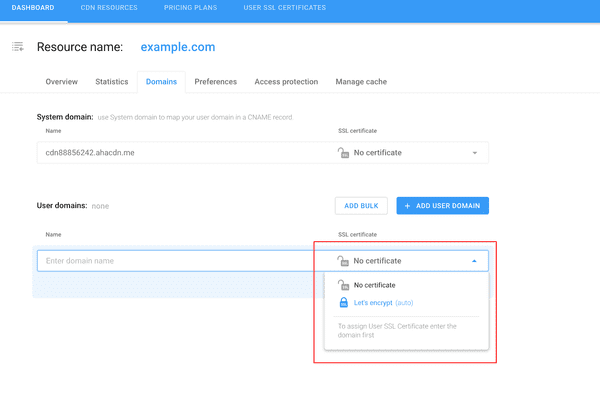600x406 pixels.
Task: Open CDN Resources in top navigation
Action: click(109, 8)
